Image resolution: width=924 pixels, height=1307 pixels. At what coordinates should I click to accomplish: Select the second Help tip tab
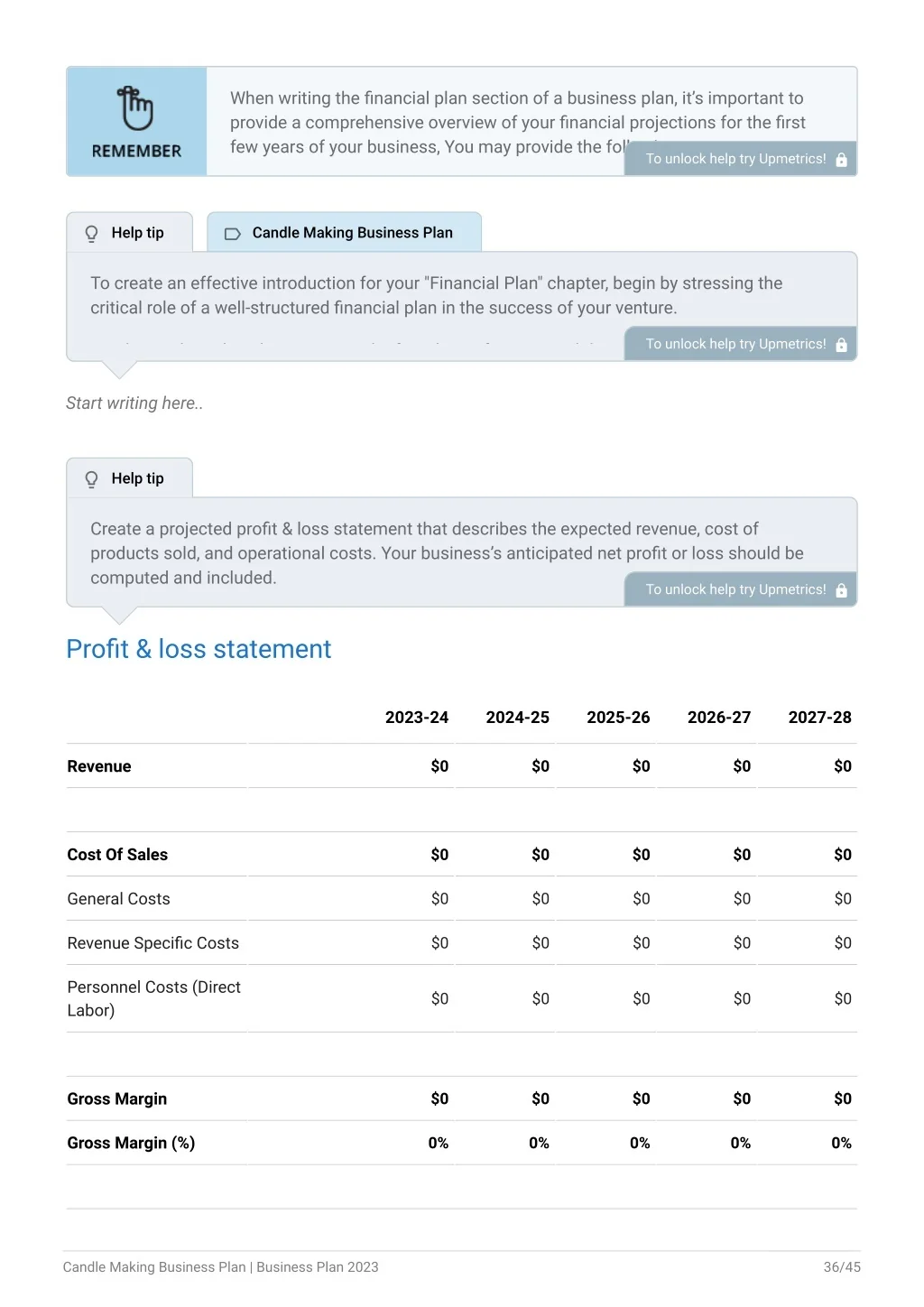tap(130, 478)
